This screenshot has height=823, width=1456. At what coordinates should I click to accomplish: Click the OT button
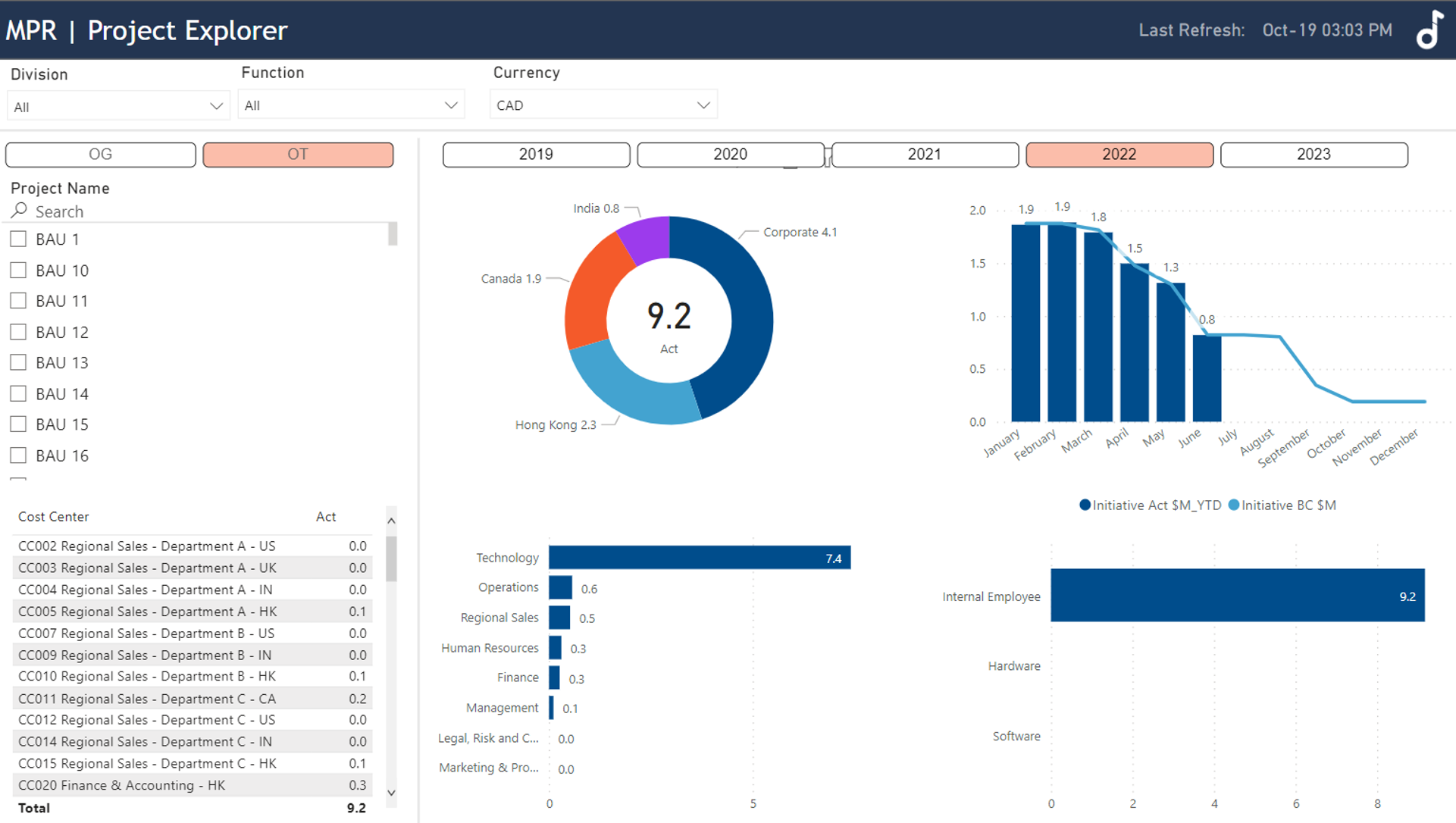coord(298,155)
